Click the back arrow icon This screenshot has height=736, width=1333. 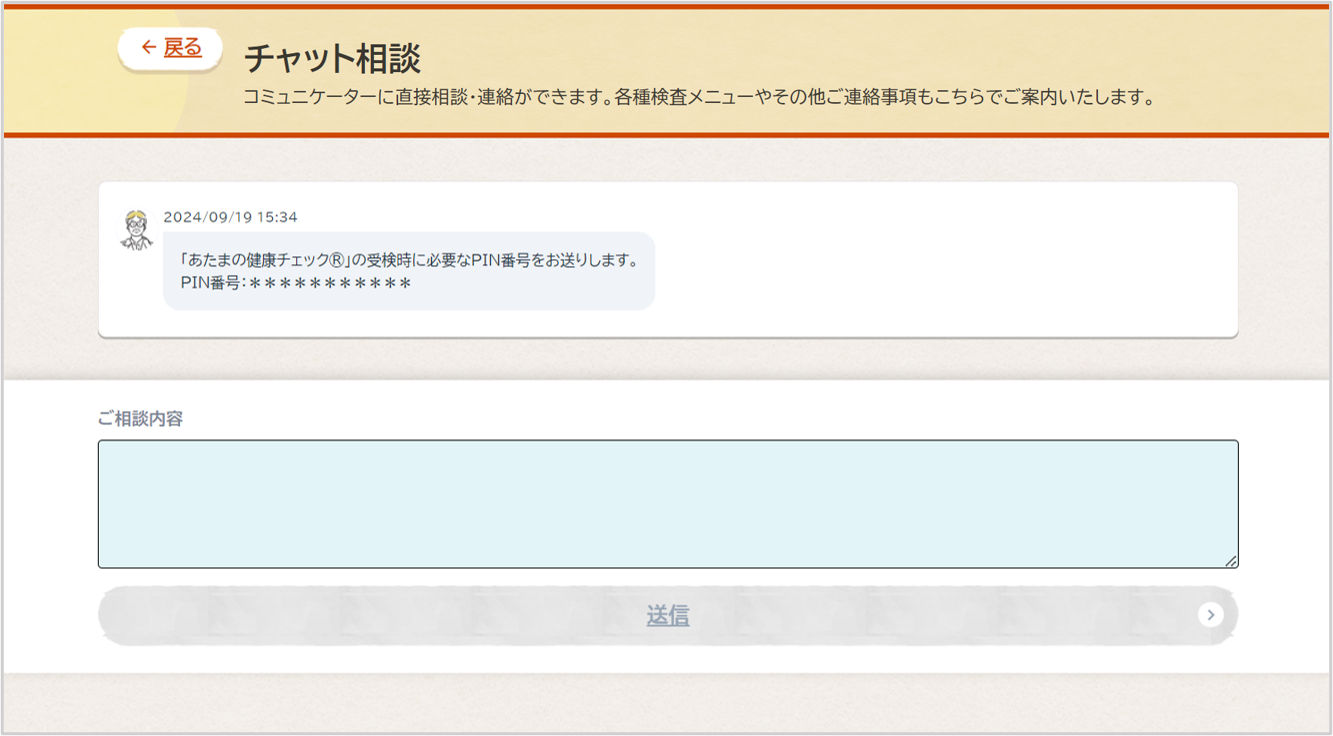click(x=148, y=47)
